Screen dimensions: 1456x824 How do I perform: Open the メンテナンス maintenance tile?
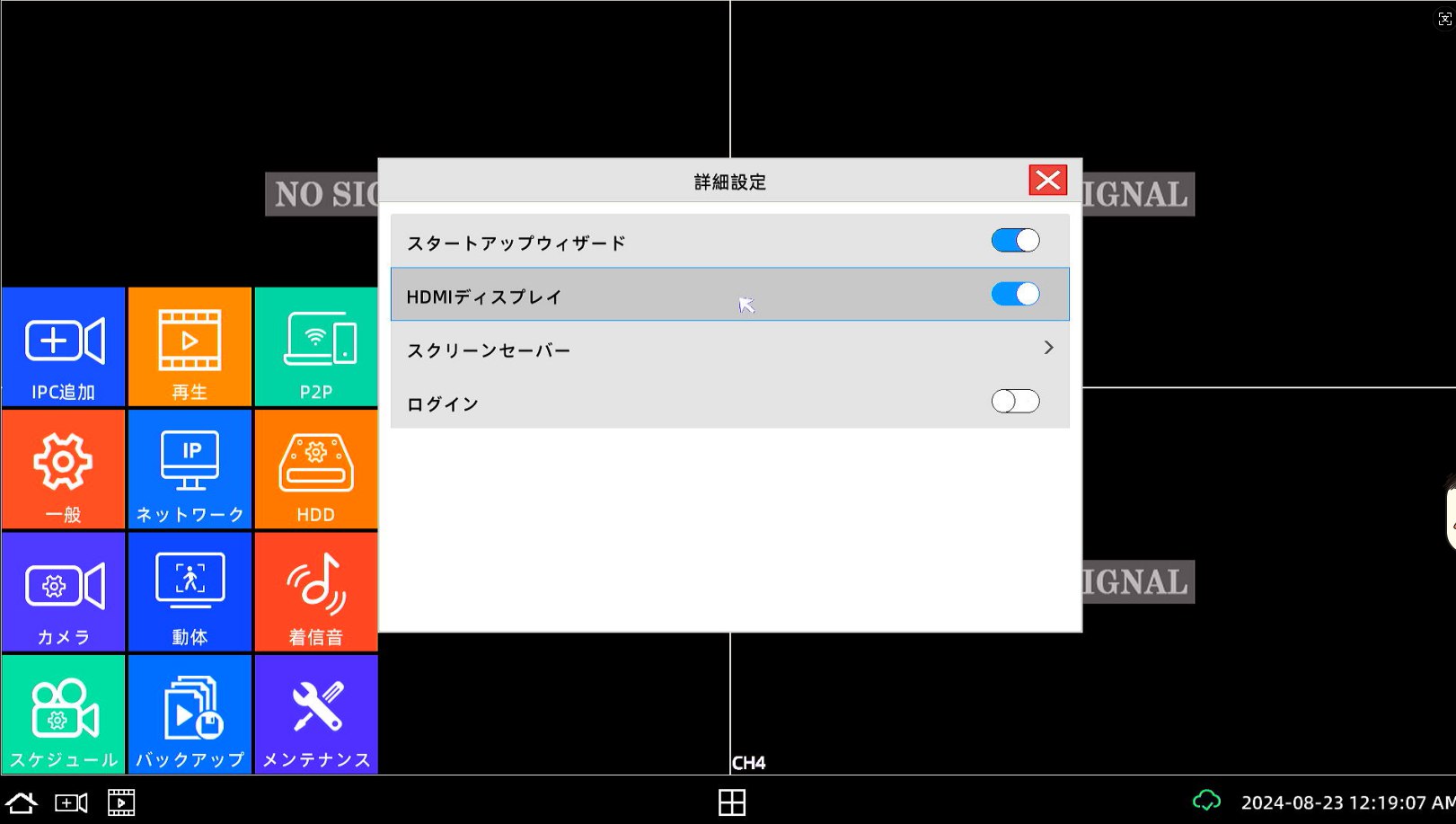(x=316, y=714)
